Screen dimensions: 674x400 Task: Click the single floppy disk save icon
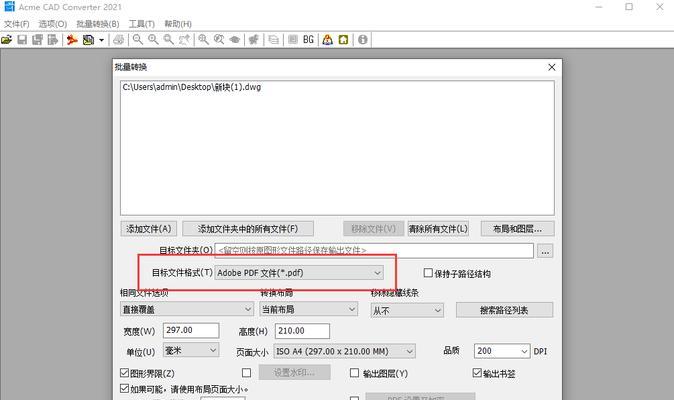[x=22, y=40]
